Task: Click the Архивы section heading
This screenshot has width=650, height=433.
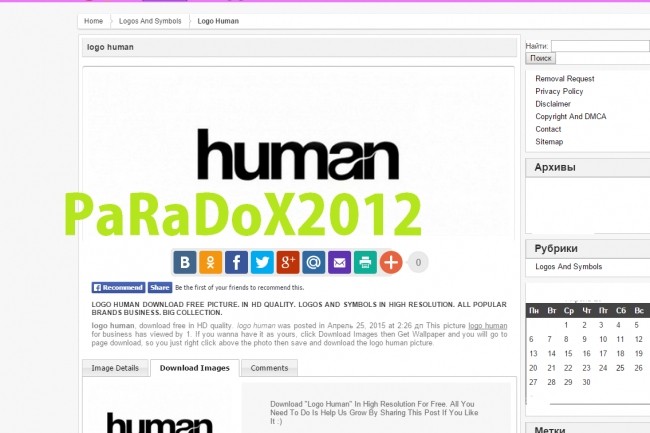Action: [x=555, y=167]
